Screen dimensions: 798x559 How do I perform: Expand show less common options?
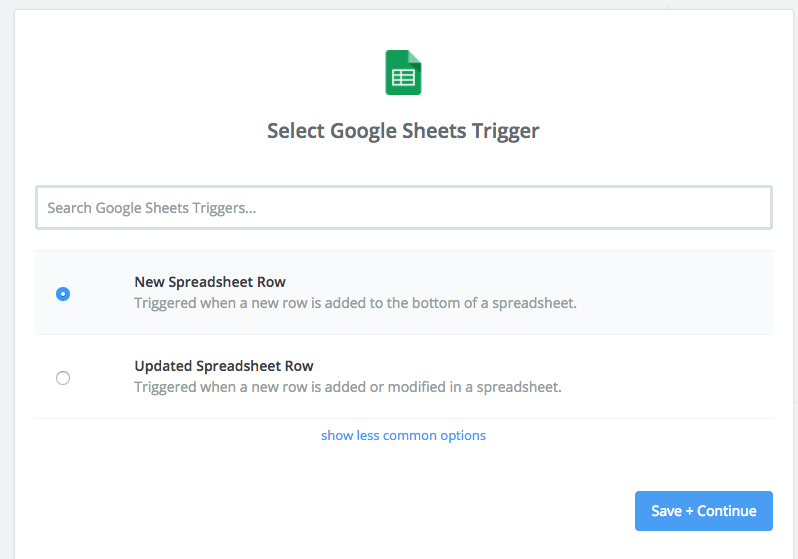[x=403, y=435]
